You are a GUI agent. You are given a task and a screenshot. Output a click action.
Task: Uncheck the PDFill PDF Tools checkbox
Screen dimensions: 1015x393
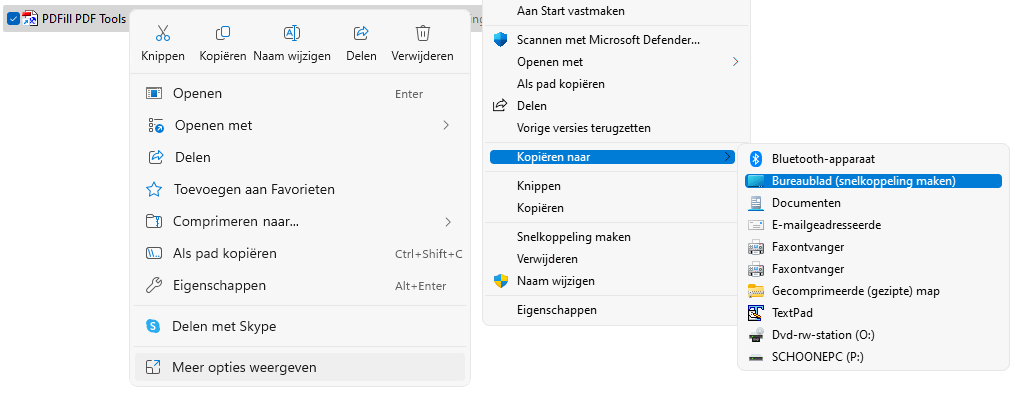coord(12,19)
